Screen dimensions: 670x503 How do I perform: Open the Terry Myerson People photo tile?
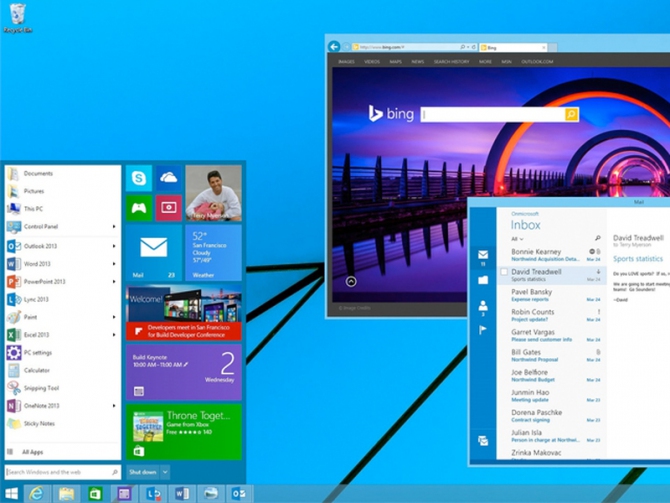point(213,193)
